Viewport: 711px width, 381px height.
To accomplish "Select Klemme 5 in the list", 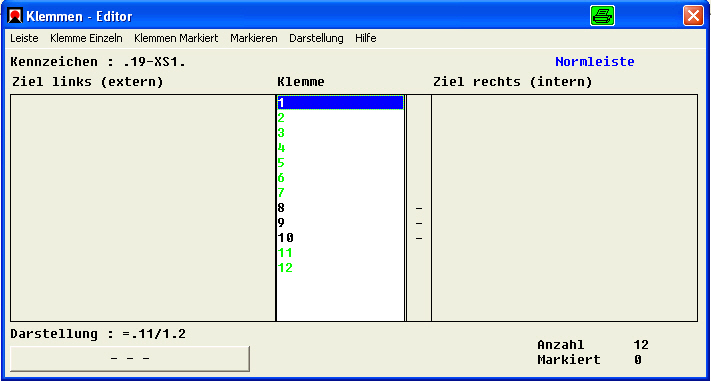I will (340, 163).
